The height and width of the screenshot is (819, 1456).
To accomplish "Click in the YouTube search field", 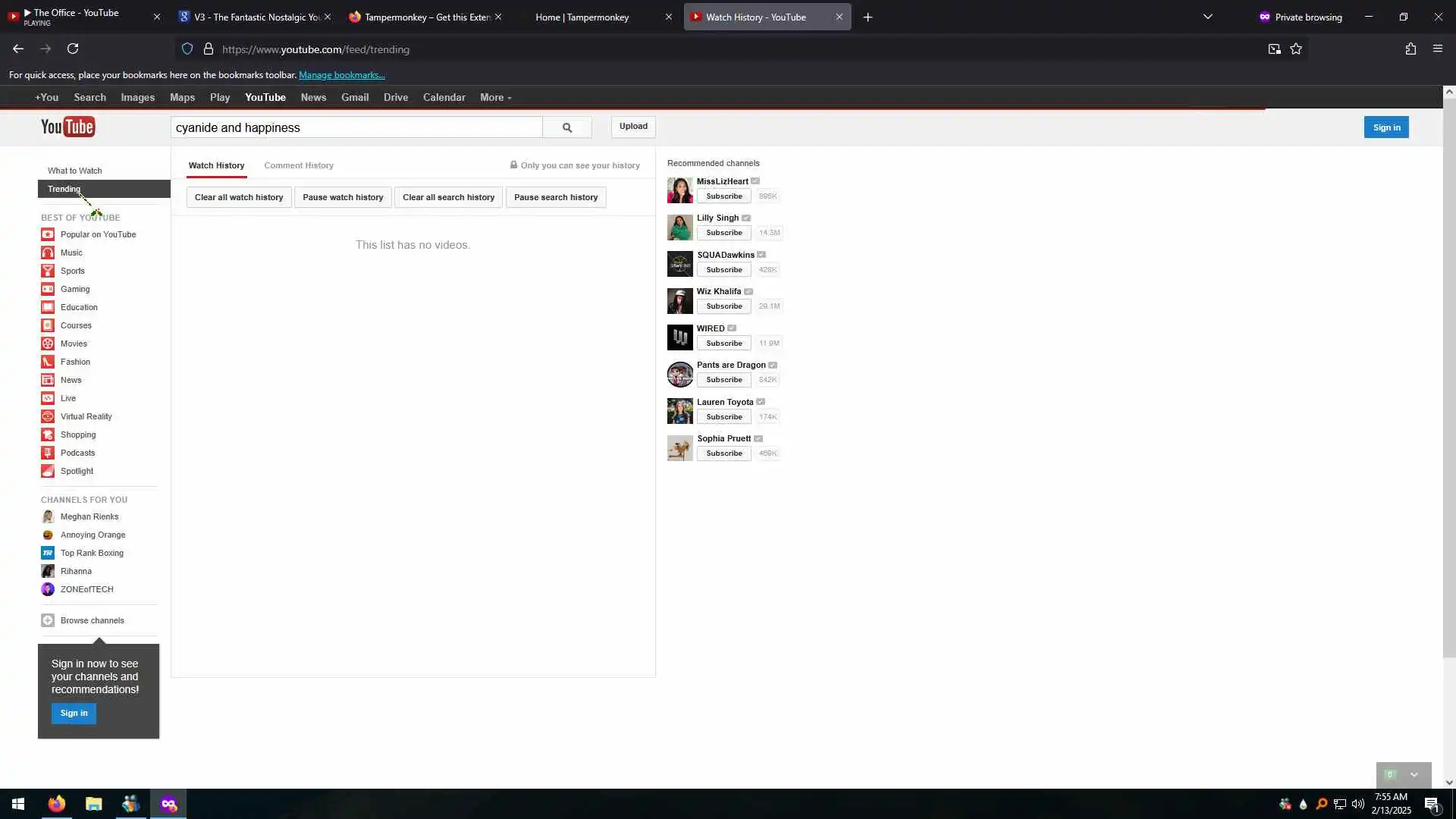I will click(356, 127).
